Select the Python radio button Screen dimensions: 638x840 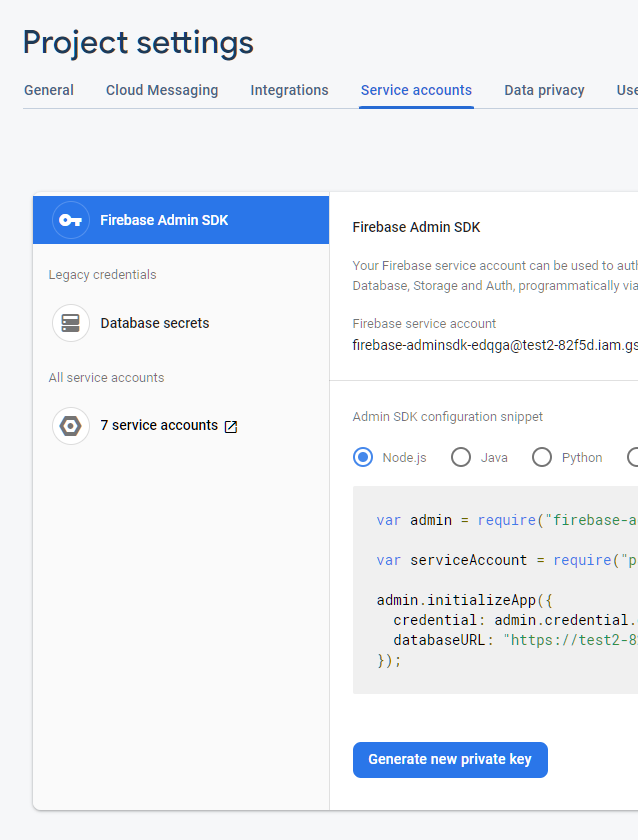(x=542, y=457)
